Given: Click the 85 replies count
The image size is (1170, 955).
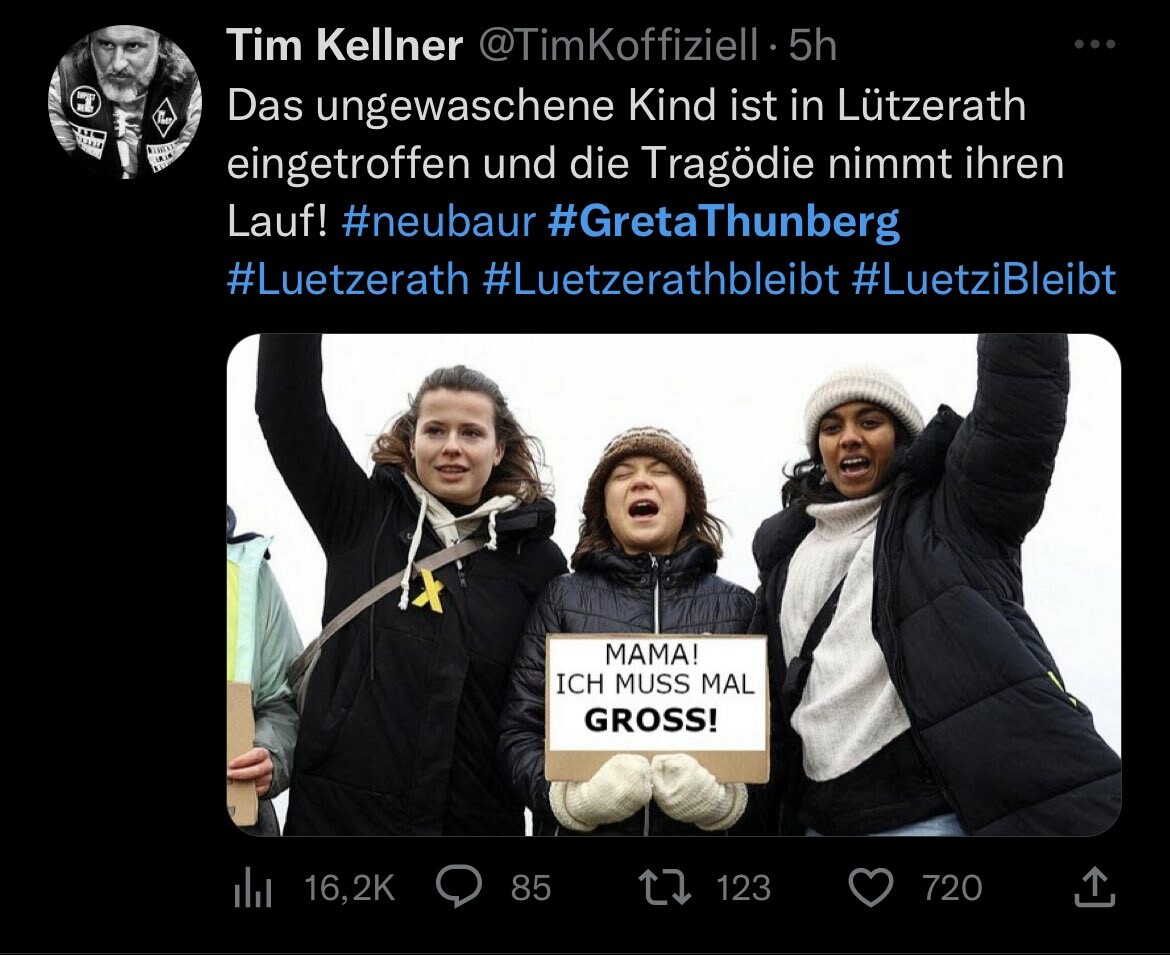Looking at the screenshot, I should point(531,888).
